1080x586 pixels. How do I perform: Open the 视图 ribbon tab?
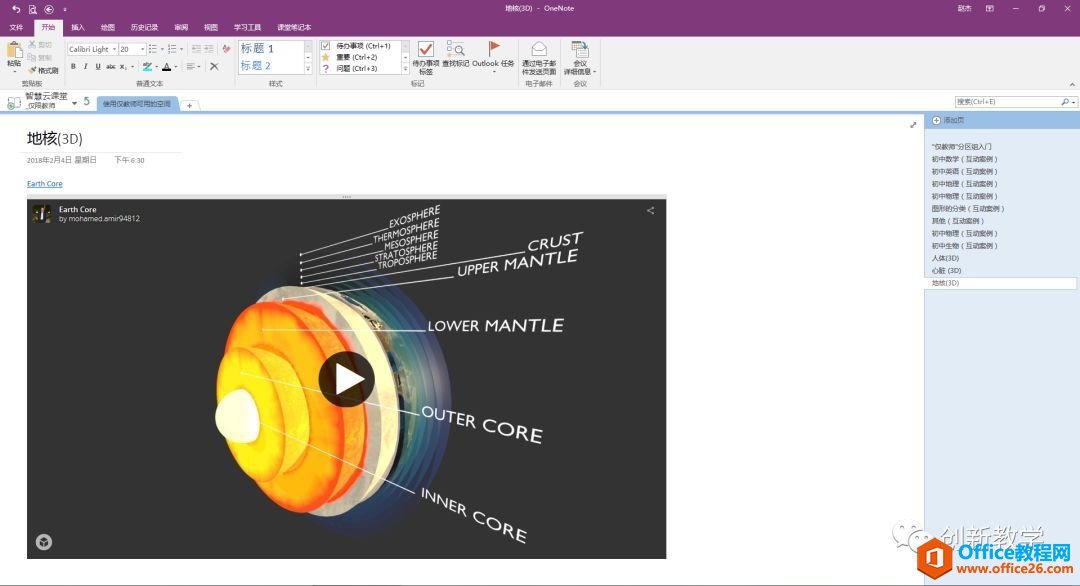tap(208, 27)
